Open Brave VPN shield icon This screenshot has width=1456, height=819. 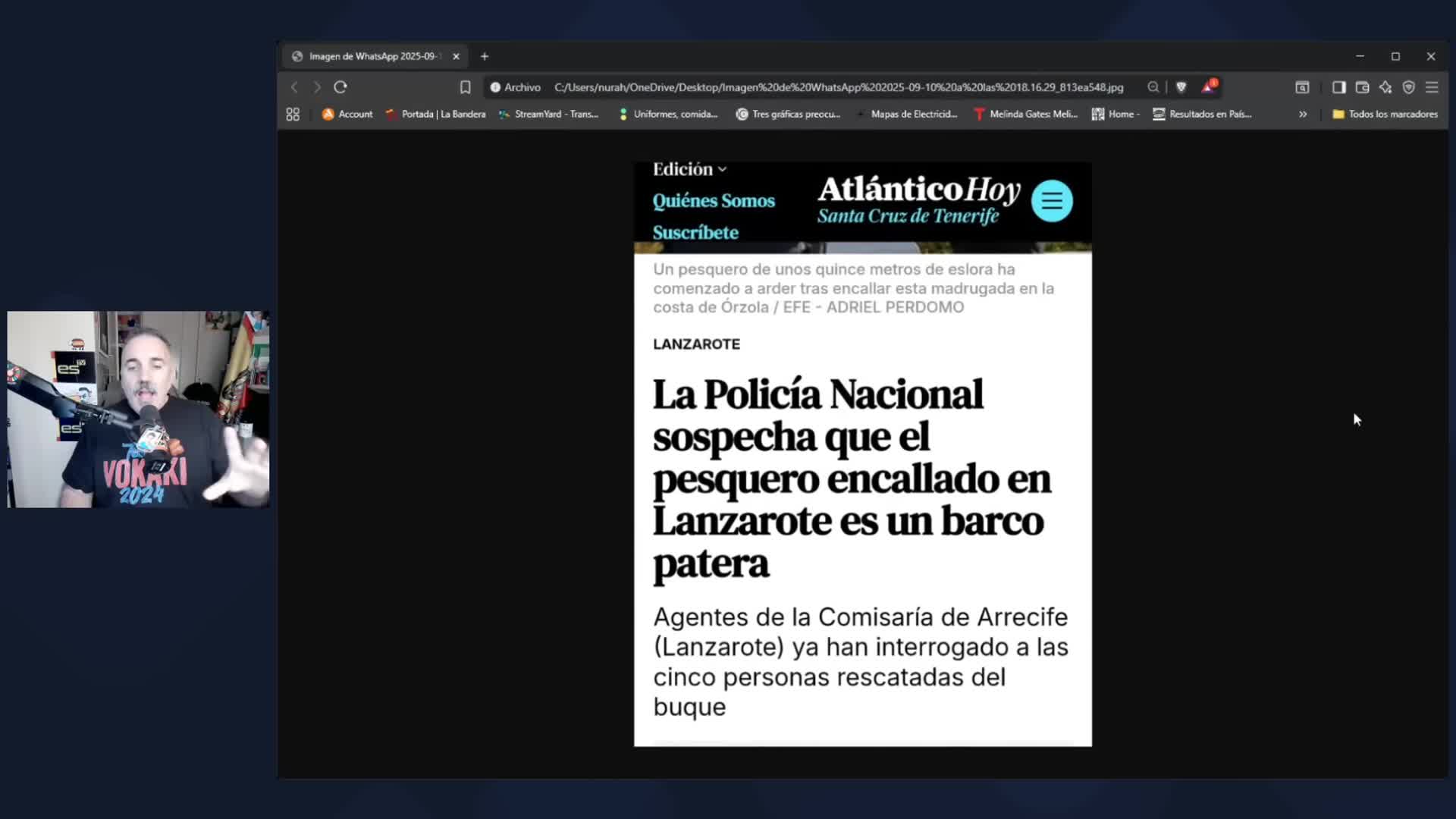tap(1408, 87)
